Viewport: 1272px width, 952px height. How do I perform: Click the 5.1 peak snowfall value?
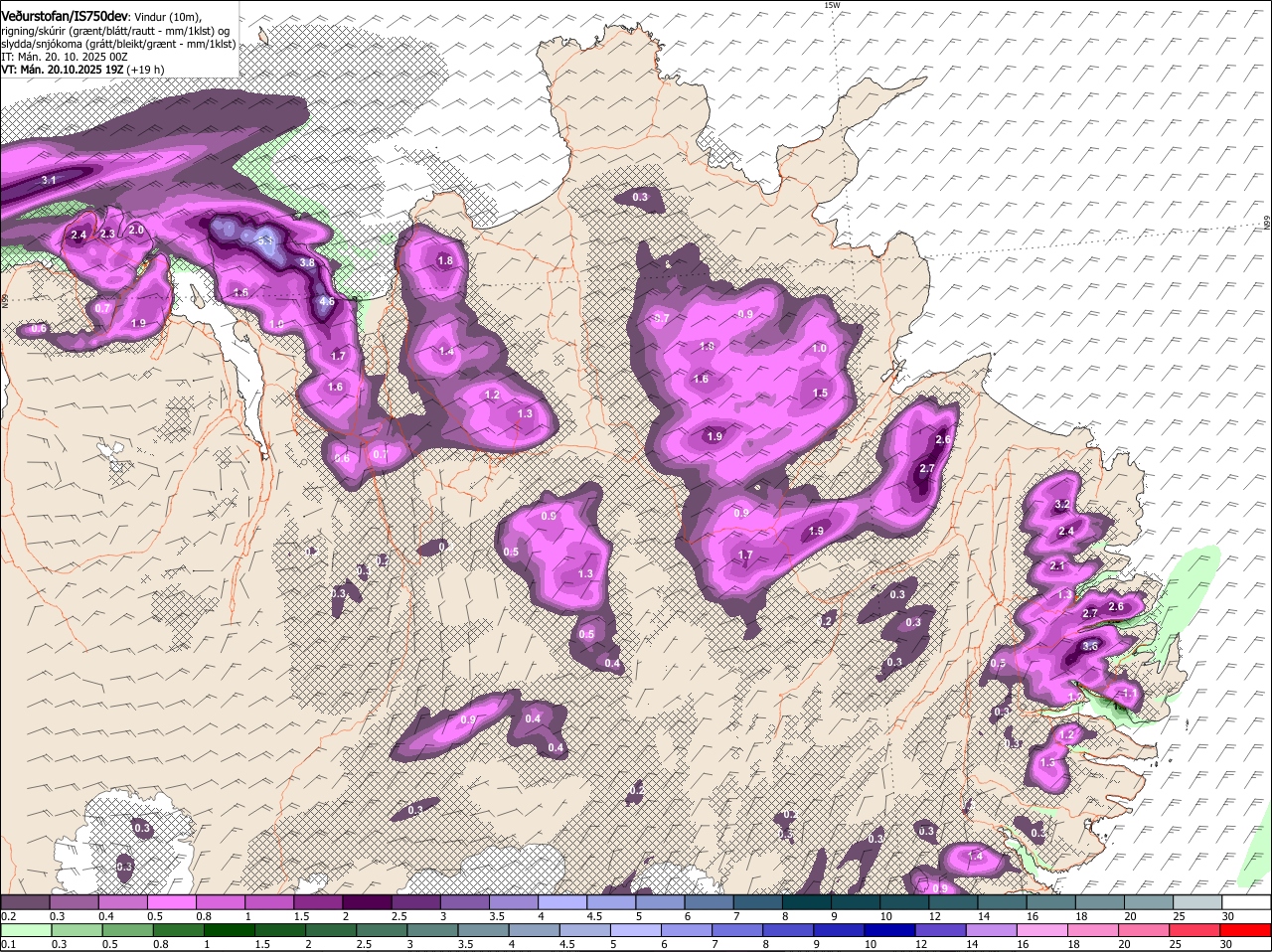click(265, 239)
